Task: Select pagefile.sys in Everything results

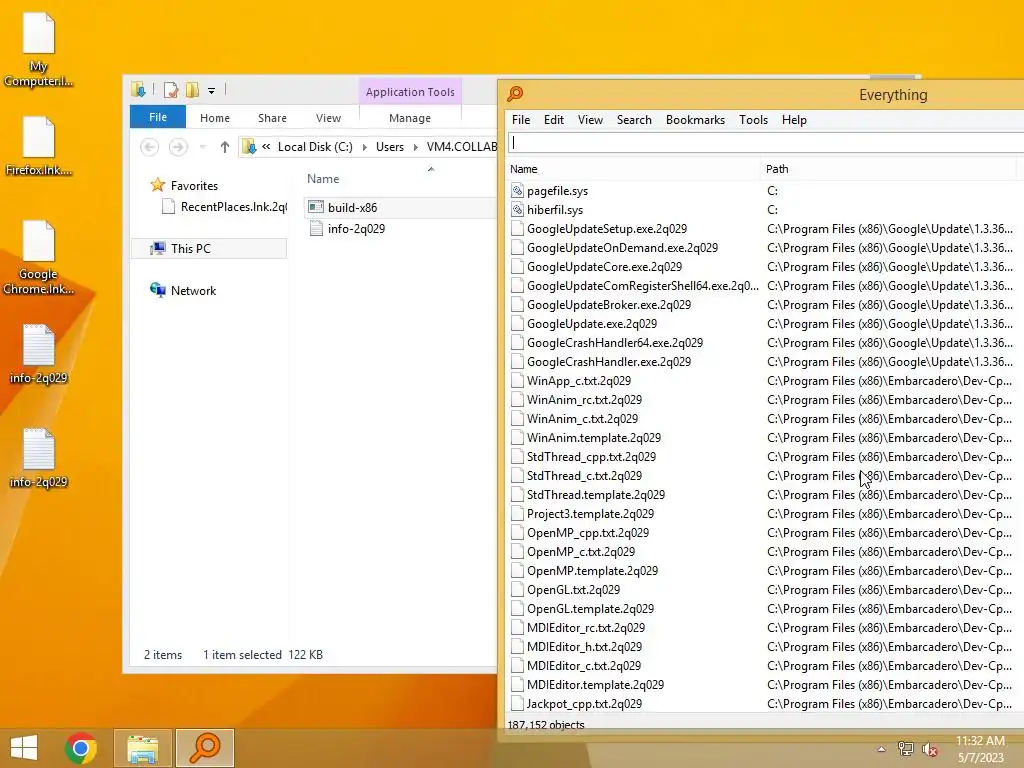Action: point(557,191)
